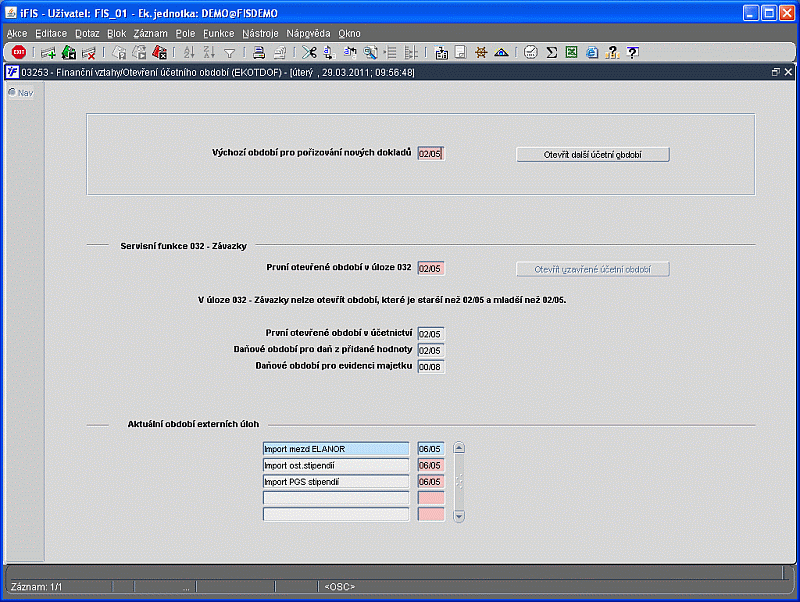The height and width of the screenshot is (602, 800).
Task: Click the magnifier search icon
Action: 370,52
